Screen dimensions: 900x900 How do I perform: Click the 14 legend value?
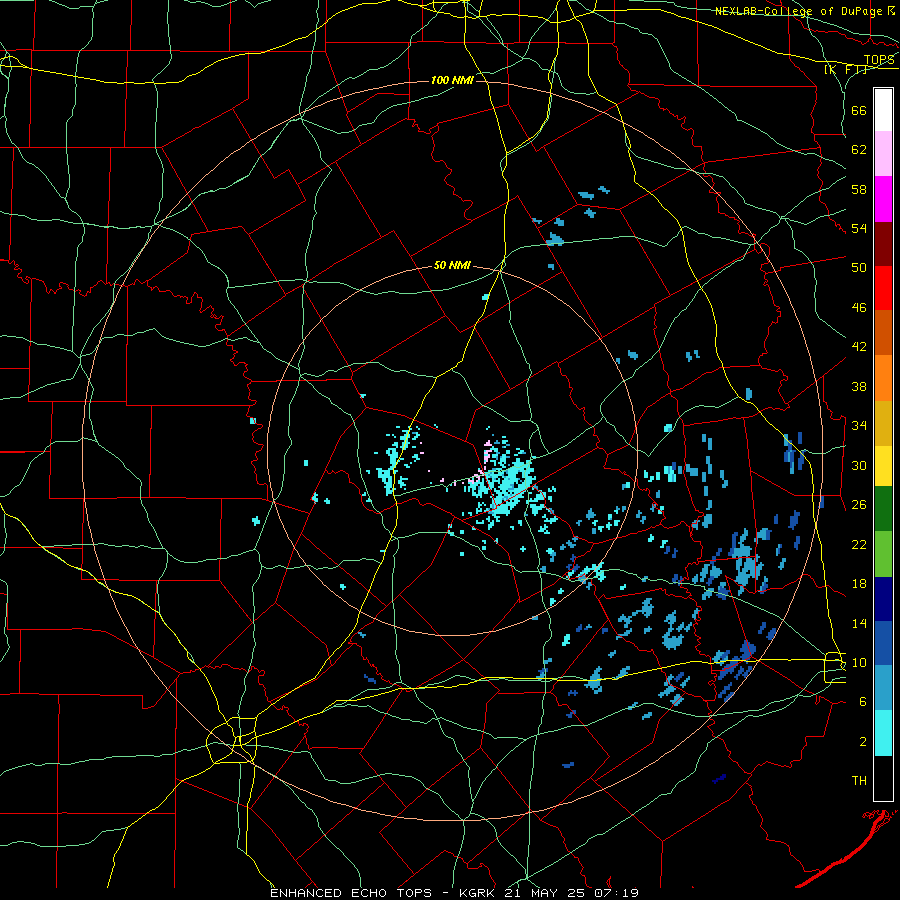click(859, 623)
